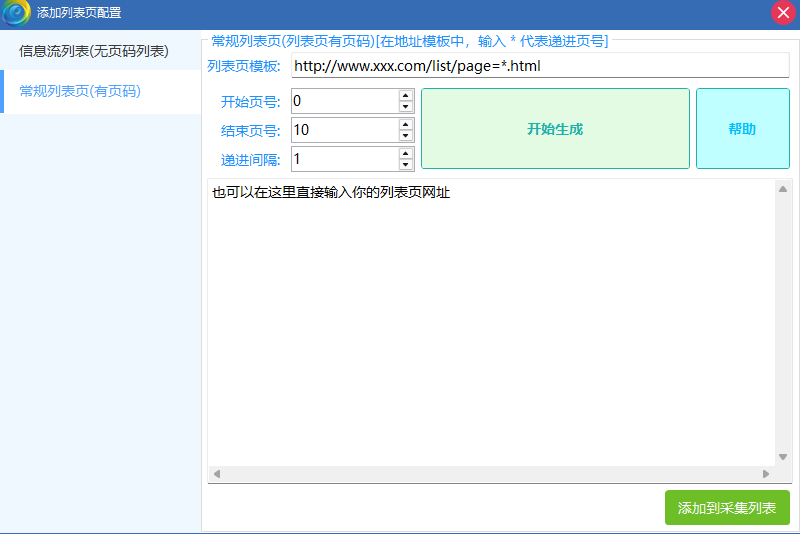This screenshot has width=800, height=534.
Task: Decrease 开始页号 with down arrow
Action: (x=405, y=107)
